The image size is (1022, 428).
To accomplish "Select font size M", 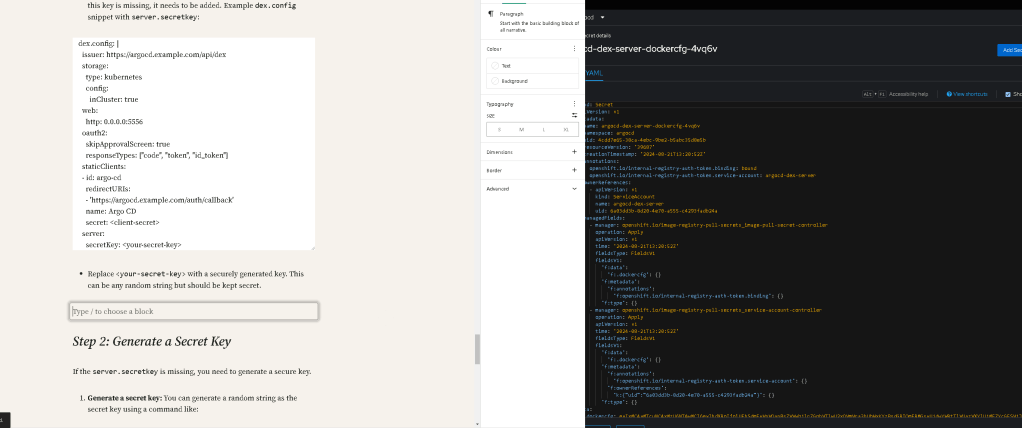I will click(521, 130).
